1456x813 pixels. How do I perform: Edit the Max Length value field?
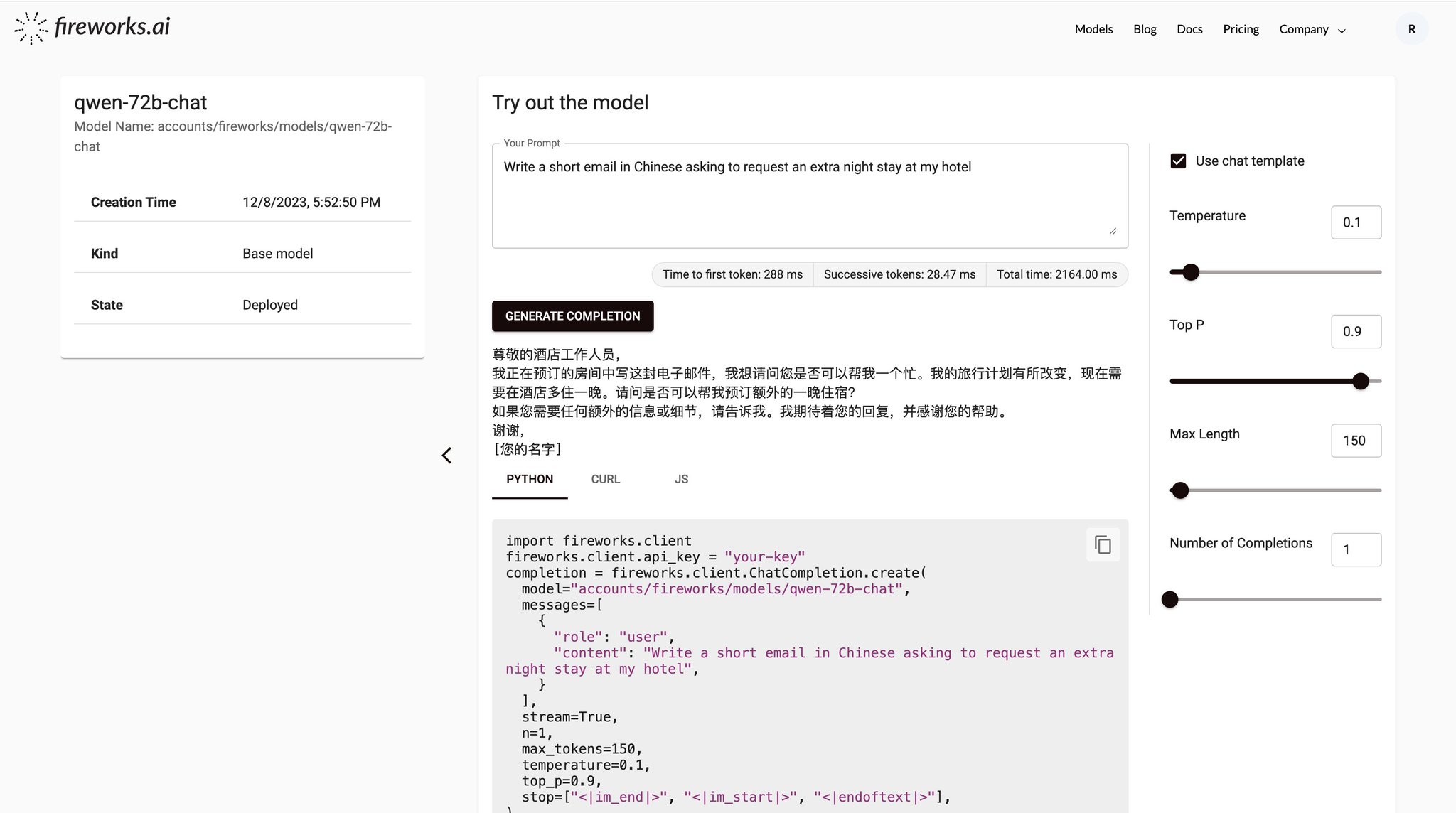1356,441
